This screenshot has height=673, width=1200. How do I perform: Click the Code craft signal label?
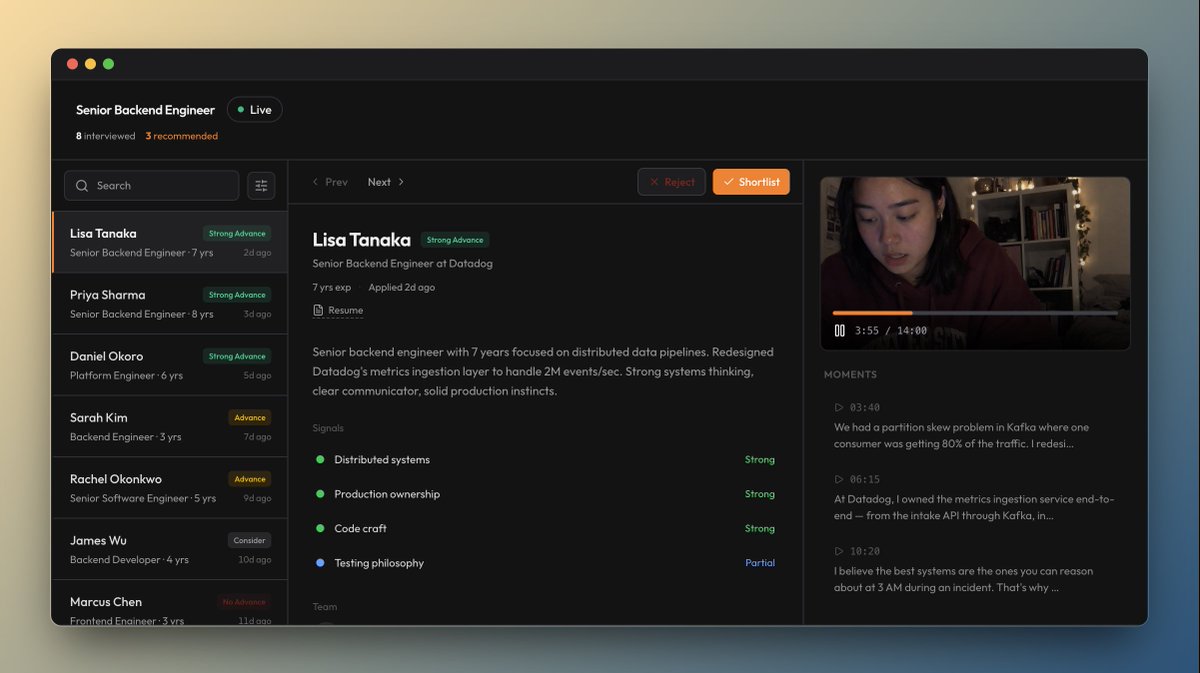[x=360, y=528]
